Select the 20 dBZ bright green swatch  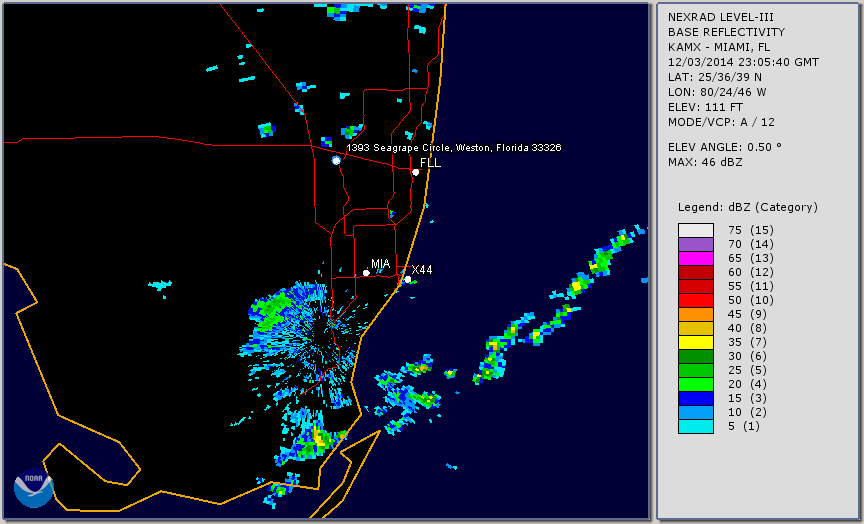coord(696,385)
